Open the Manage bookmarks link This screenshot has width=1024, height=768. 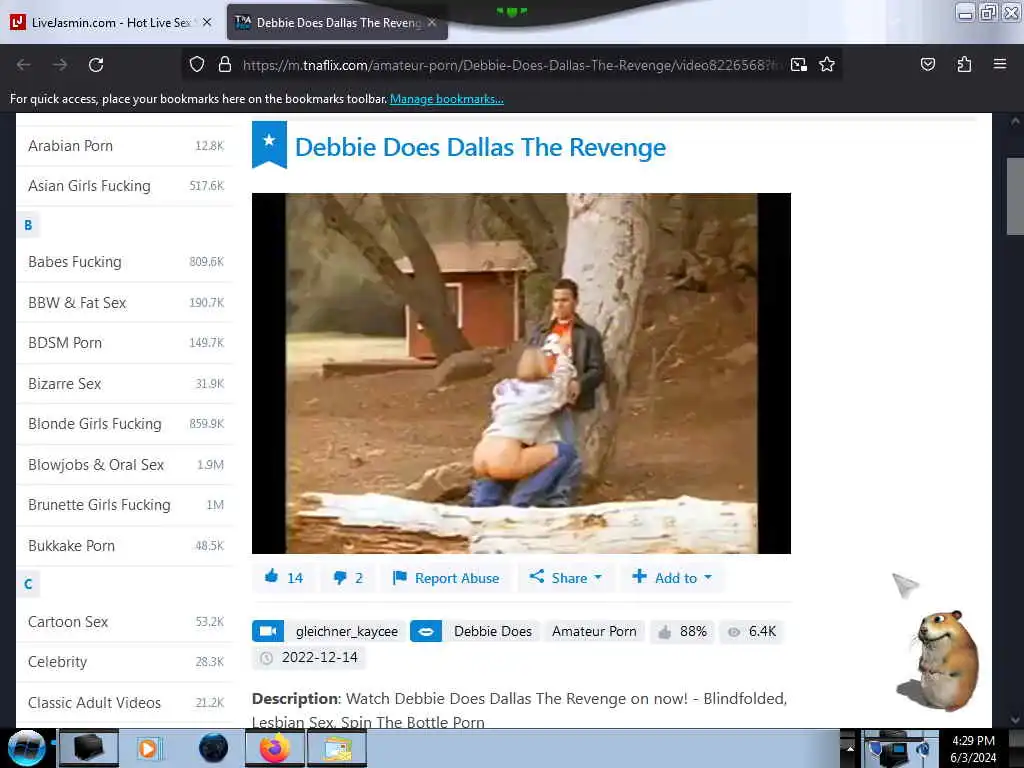(447, 99)
